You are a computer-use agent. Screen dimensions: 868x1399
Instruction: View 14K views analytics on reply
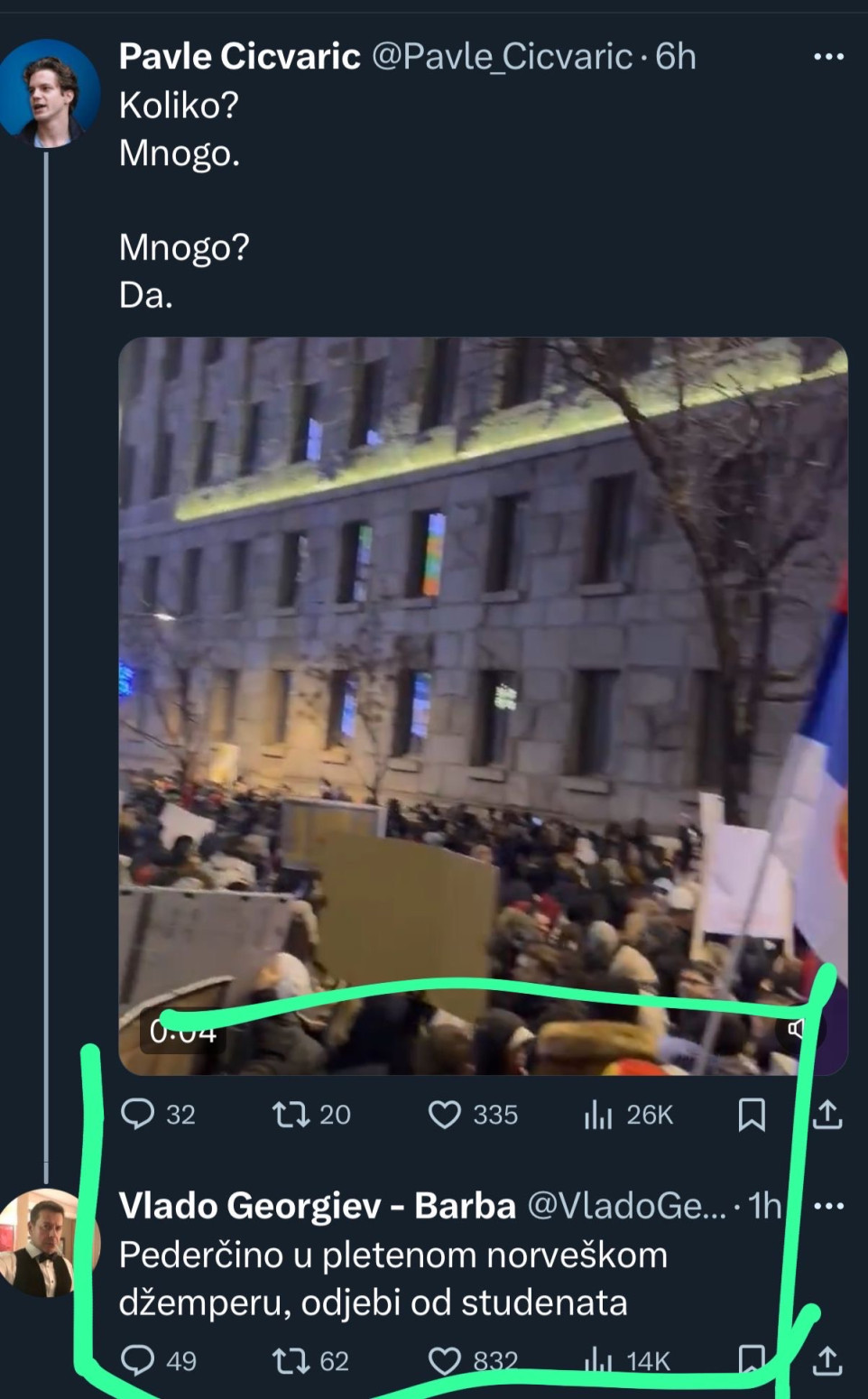[597, 1360]
